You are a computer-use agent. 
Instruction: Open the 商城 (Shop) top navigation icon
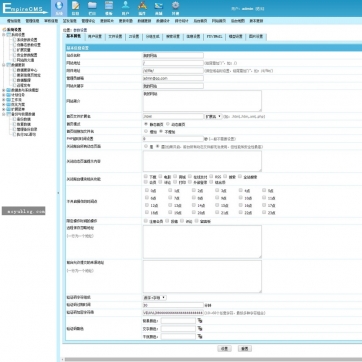tap(159, 8)
